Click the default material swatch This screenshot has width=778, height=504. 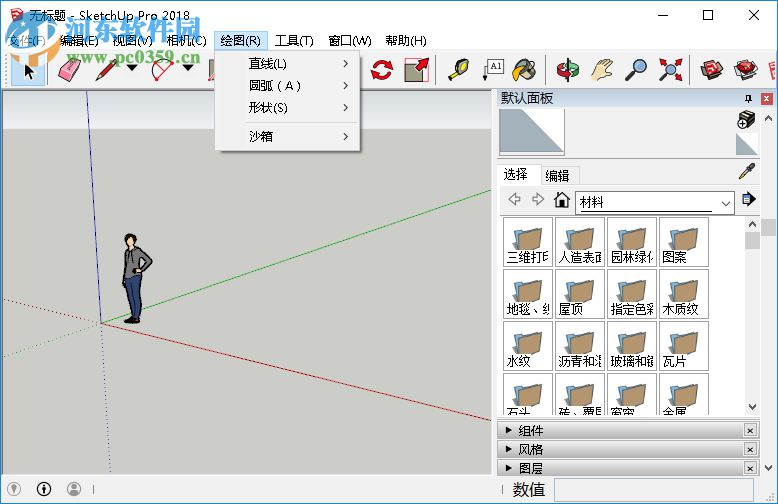point(746,144)
